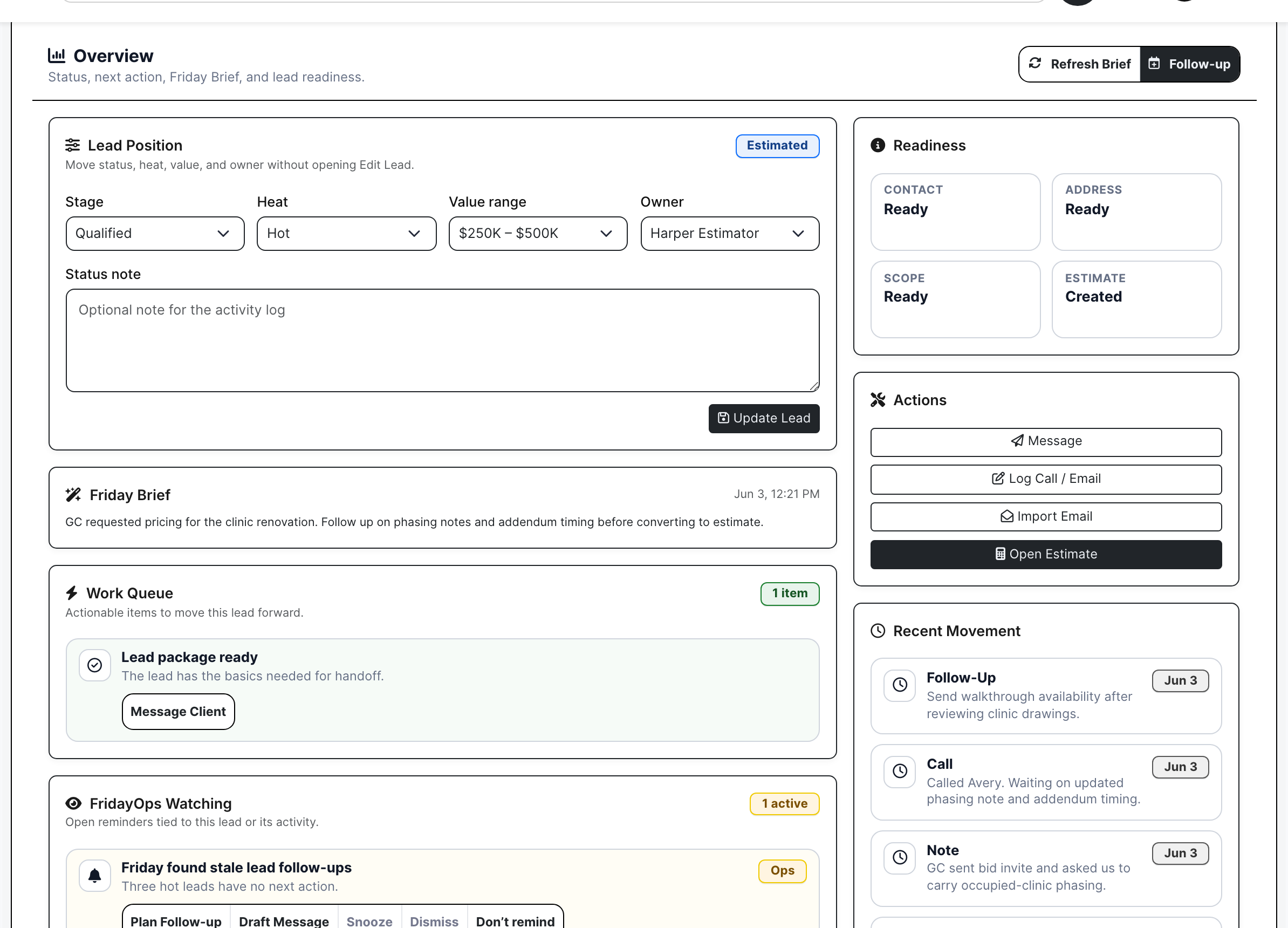Click 'Three hot leads have no next action' text
The height and width of the screenshot is (928, 1288).
click(x=229, y=886)
